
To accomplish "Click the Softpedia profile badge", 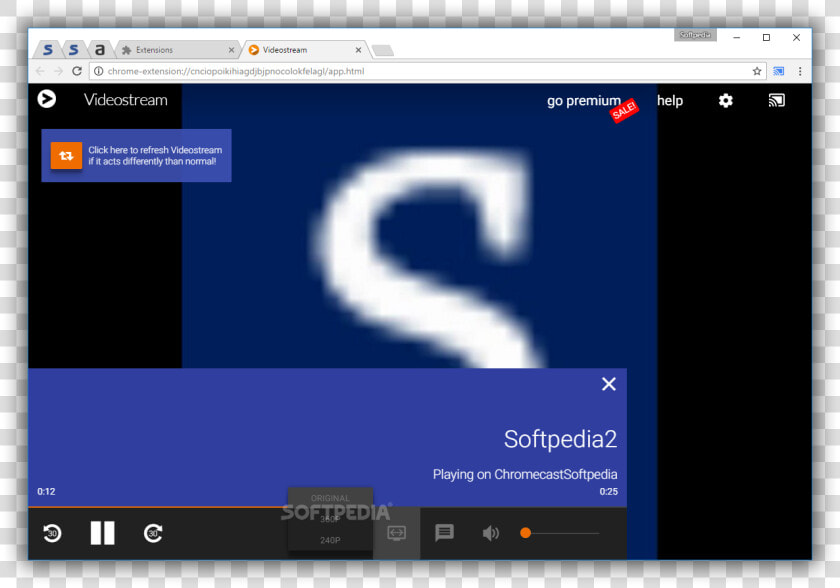I will [695, 35].
